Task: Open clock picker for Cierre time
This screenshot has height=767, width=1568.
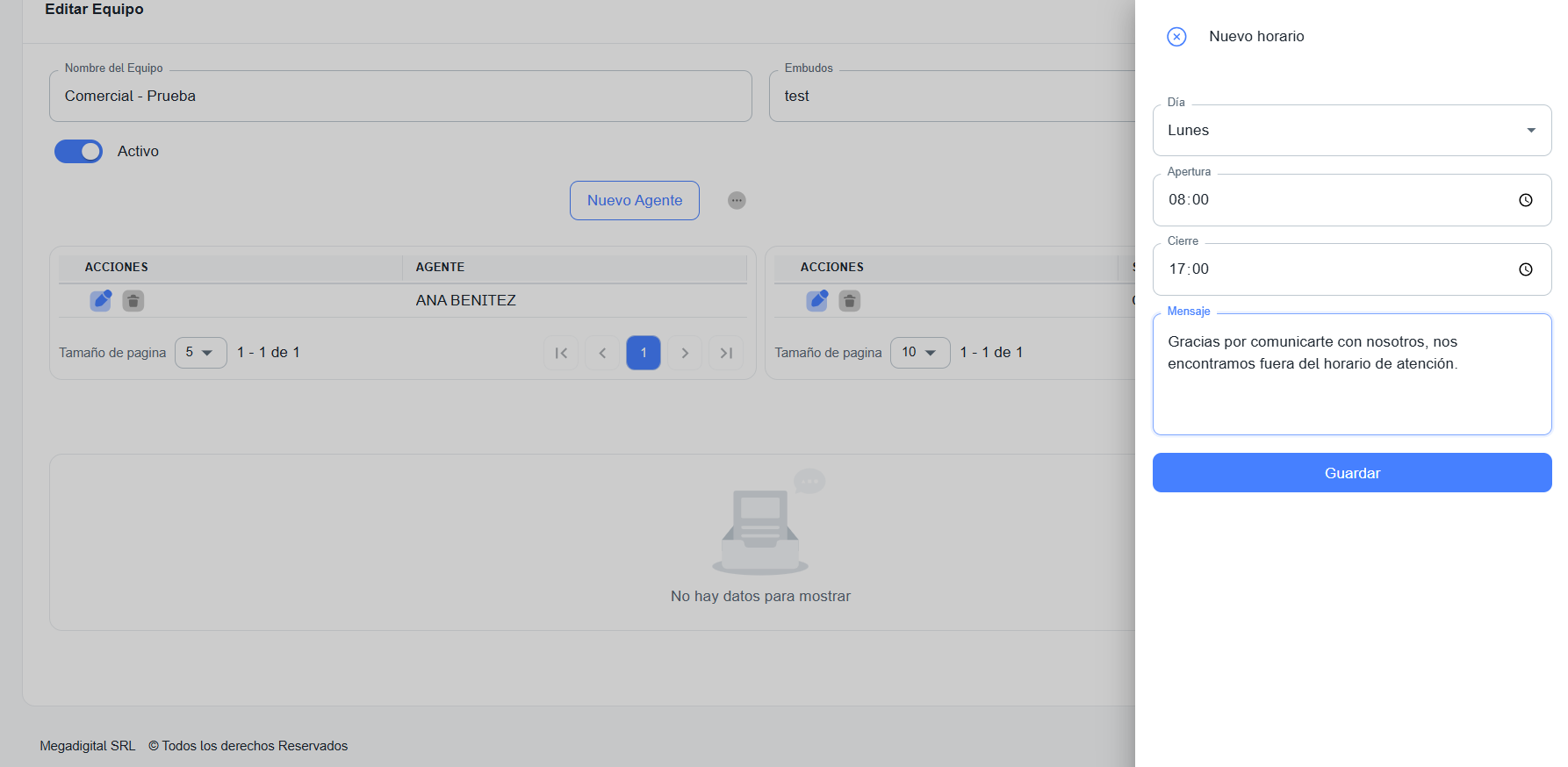Action: [x=1525, y=269]
